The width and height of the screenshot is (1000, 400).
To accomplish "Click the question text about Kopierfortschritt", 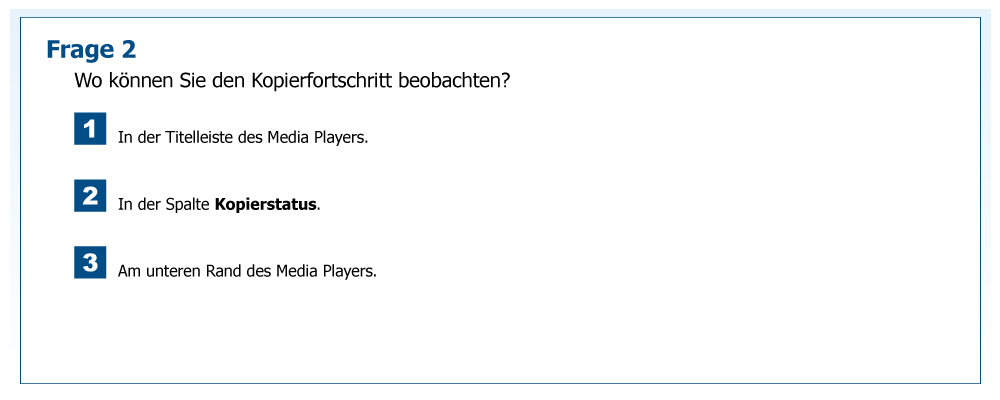I will (293, 80).
